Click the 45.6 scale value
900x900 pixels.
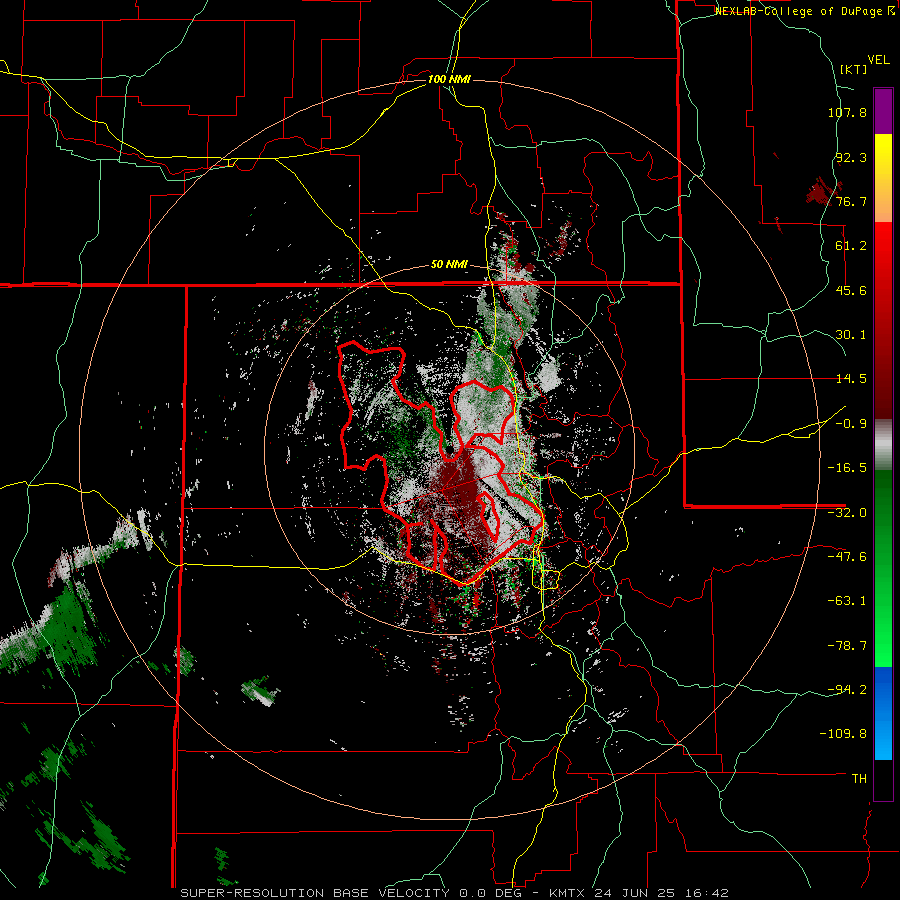(851, 290)
